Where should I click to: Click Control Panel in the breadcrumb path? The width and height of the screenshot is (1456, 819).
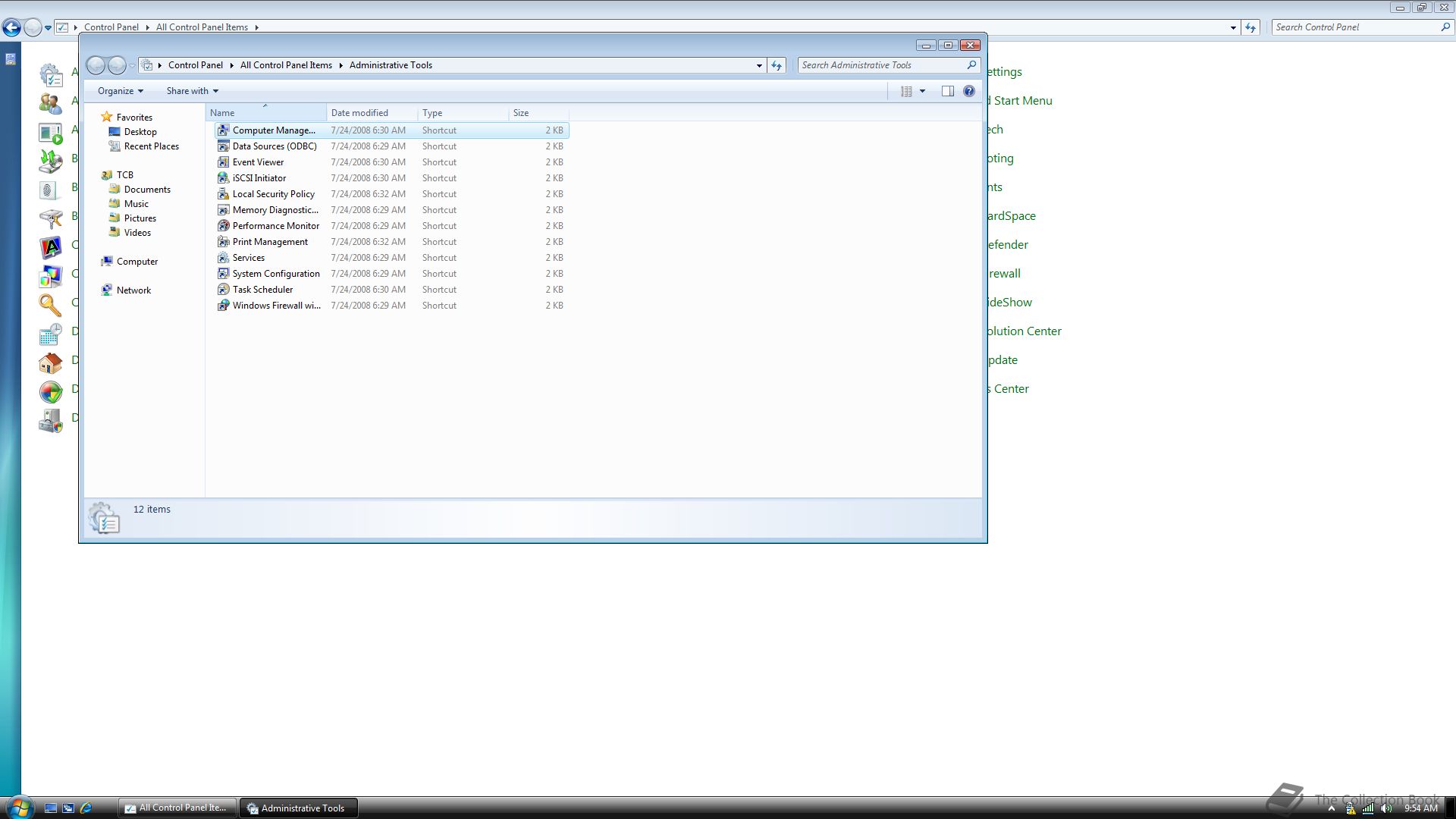pyautogui.click(x=196, y=65)
